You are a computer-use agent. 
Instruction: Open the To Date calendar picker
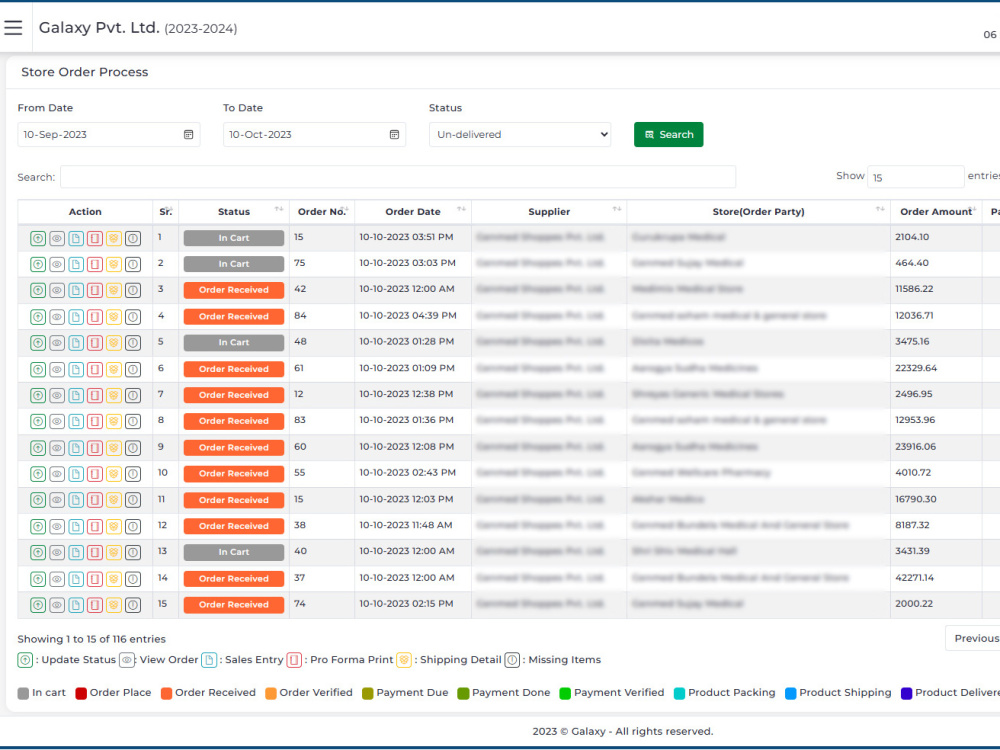394,135
